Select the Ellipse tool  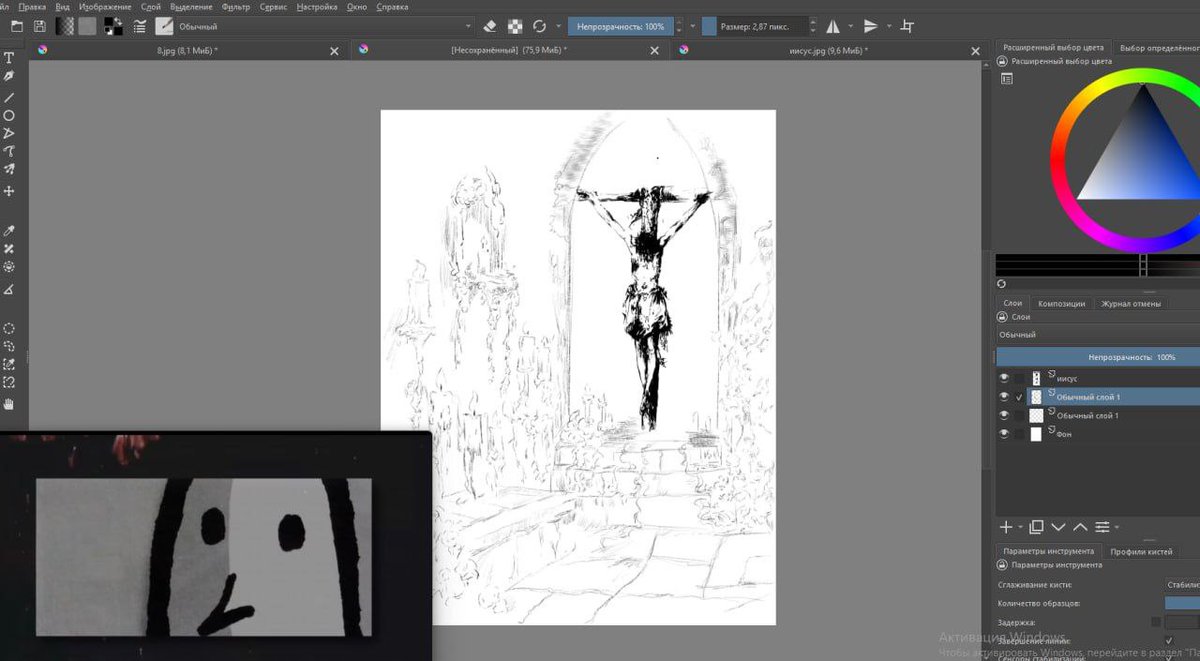click(x=9, y=116)
